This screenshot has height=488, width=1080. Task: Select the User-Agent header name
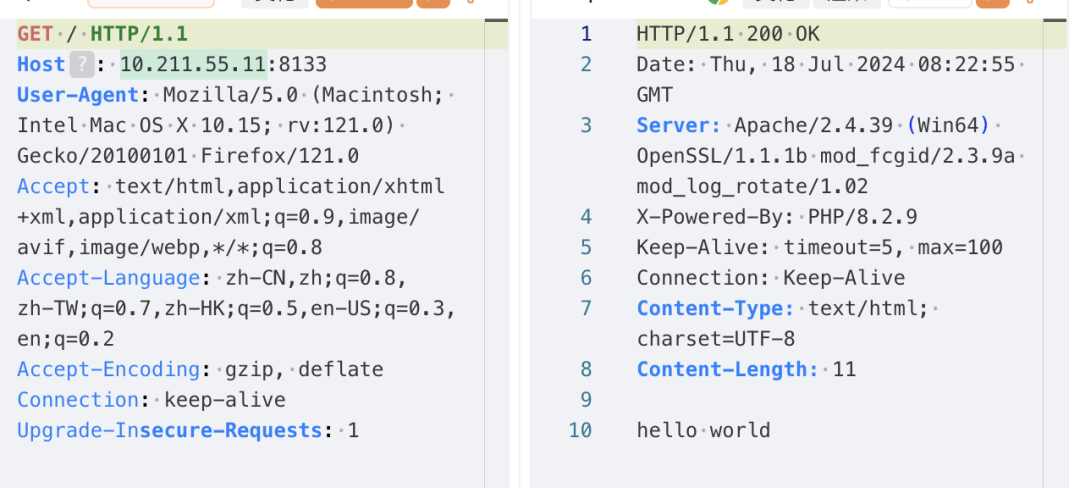(79, 95)
